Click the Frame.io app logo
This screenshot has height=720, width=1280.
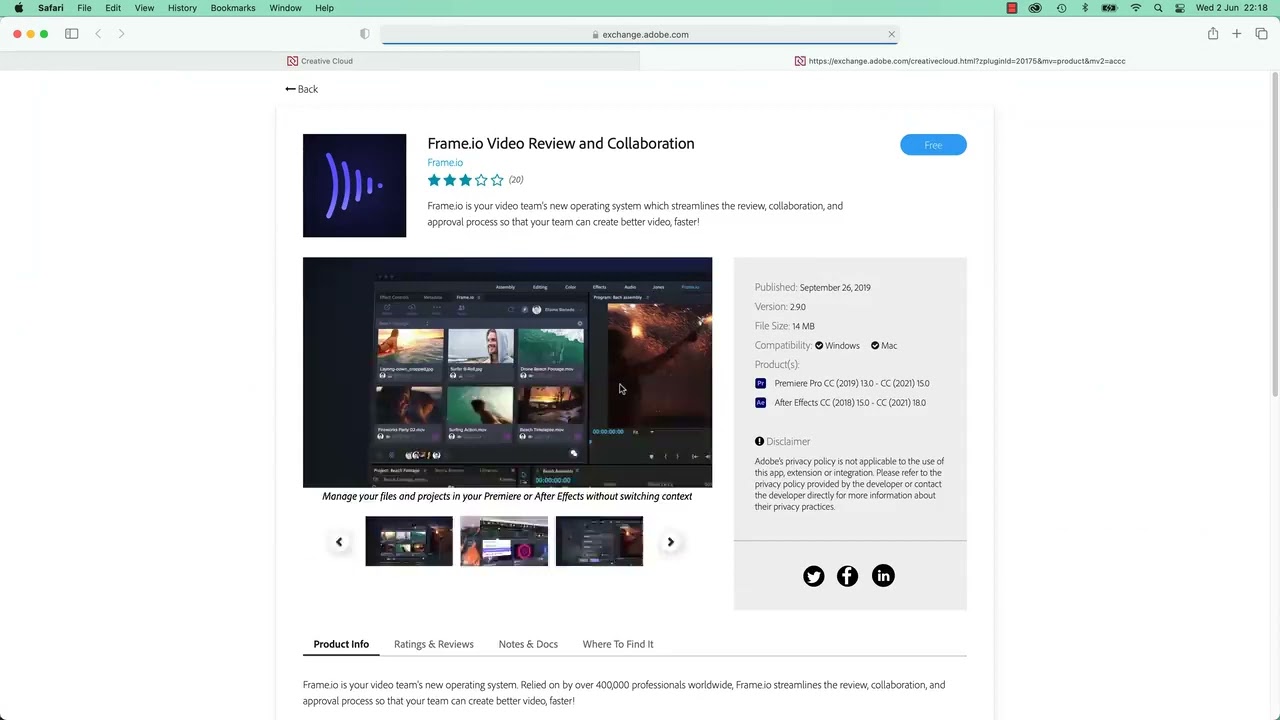354,185
